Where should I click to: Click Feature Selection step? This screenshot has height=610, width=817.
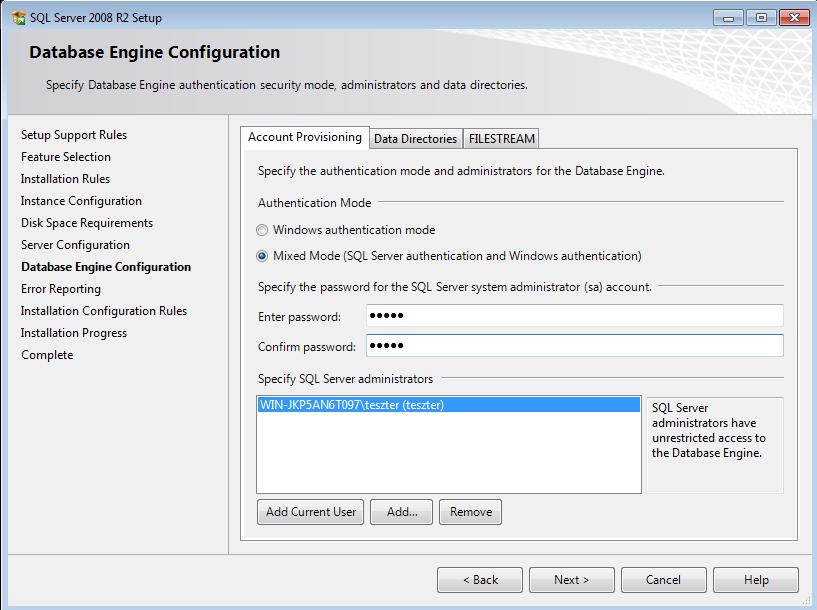click(66, 157)
